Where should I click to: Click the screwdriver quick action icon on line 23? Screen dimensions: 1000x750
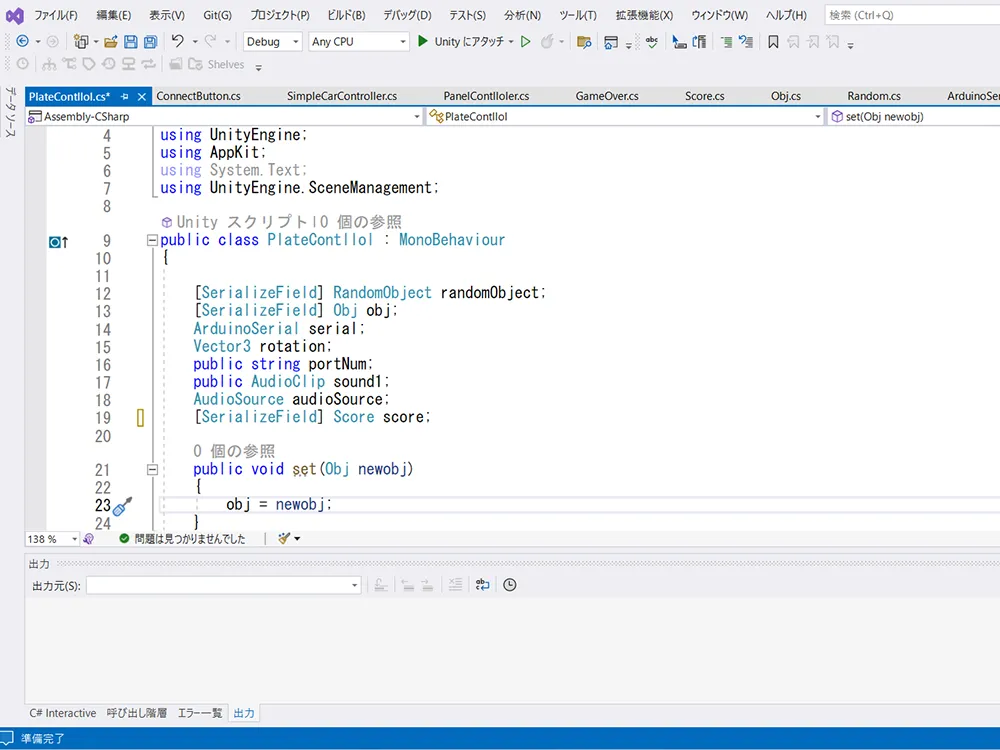pos(122,506)
